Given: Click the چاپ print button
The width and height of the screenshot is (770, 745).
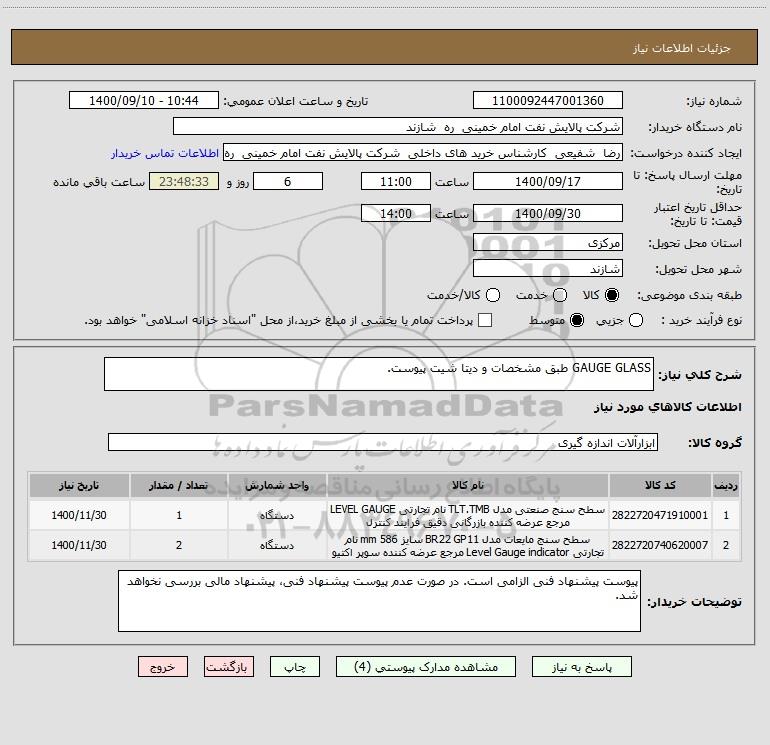Looking at the screenshot, I should 295,667.
